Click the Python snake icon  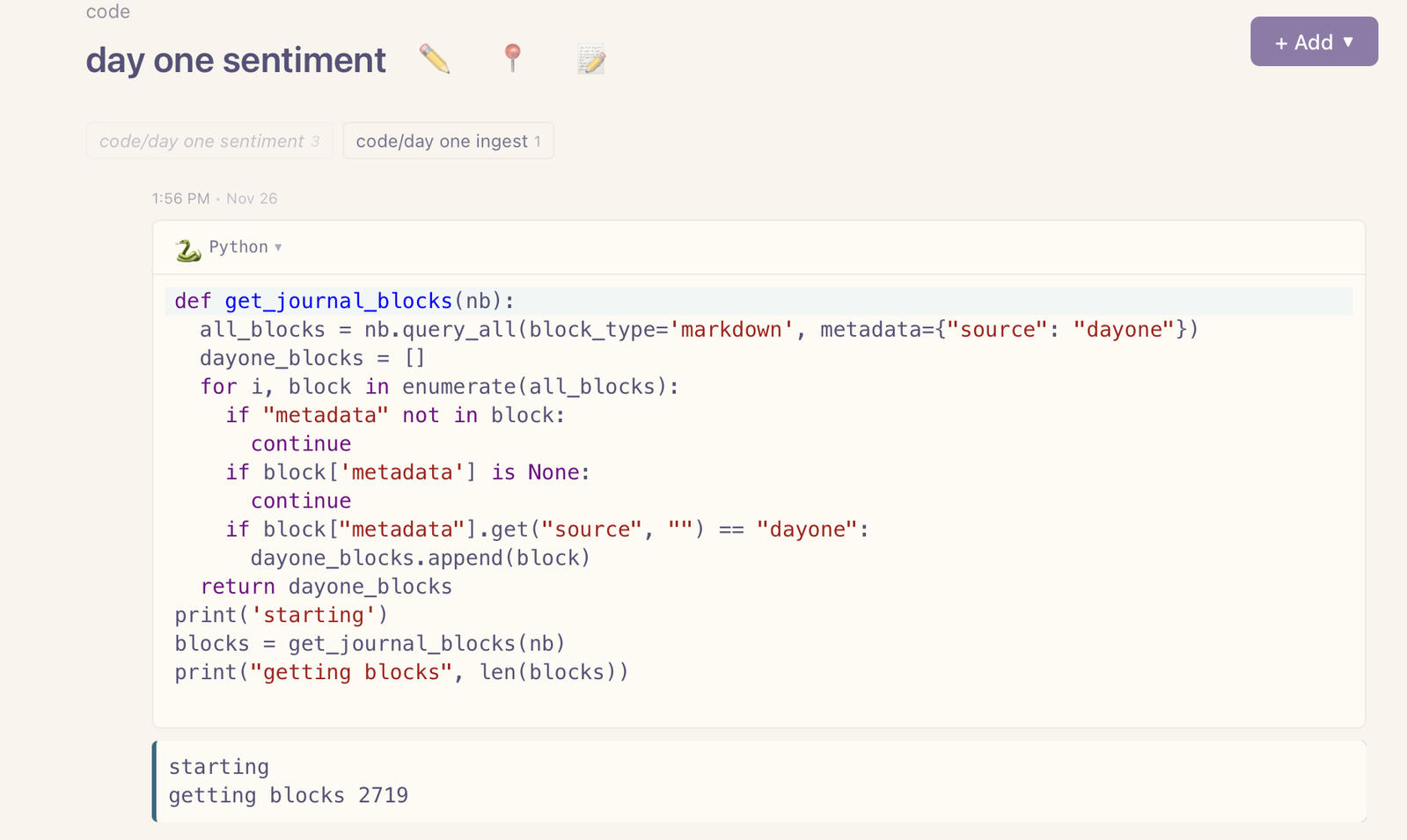(187, 249)
